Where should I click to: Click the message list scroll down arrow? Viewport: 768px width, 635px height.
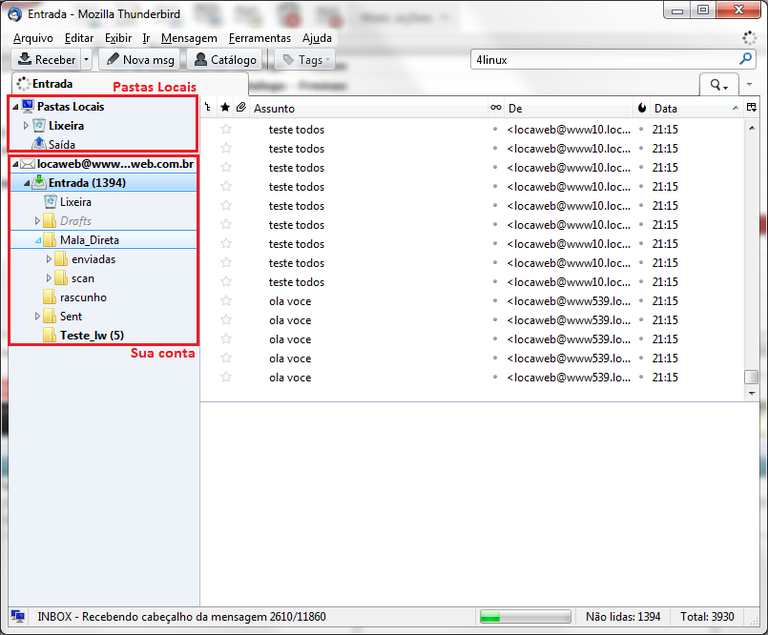752,393
